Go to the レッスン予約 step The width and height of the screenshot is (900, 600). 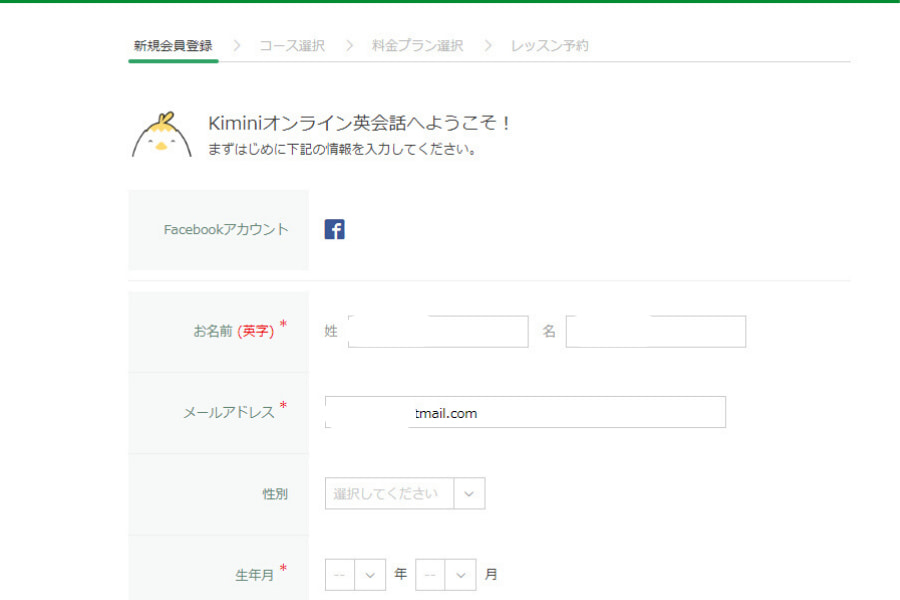tap(550, 46)
